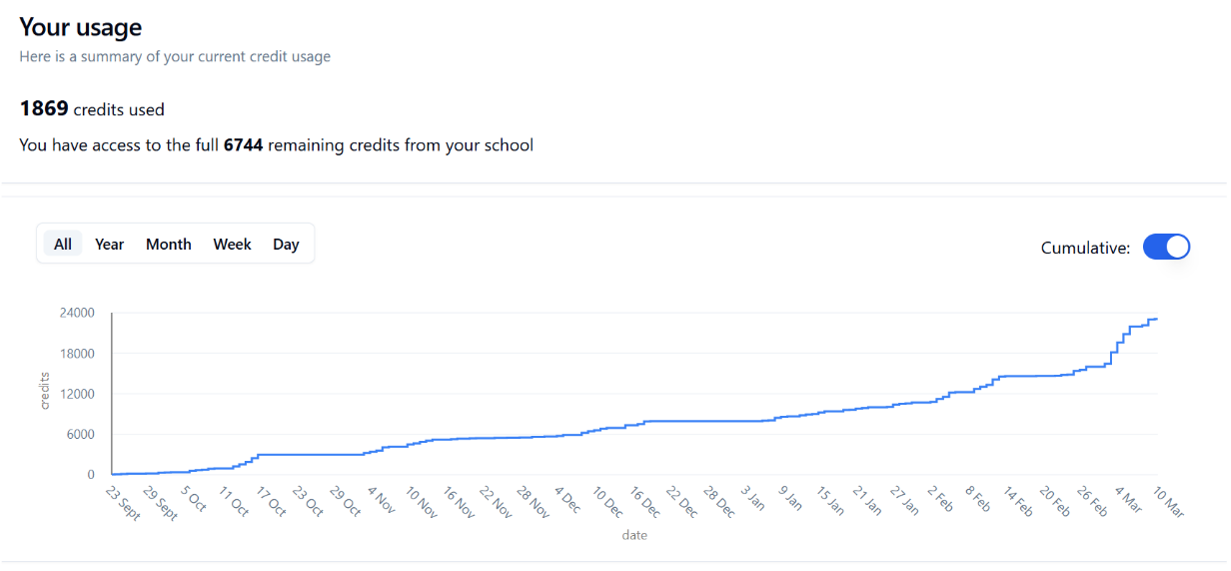Turn off the Cumulative toggle switch
Screen dimensions: 1231x571
[1166, 247]
